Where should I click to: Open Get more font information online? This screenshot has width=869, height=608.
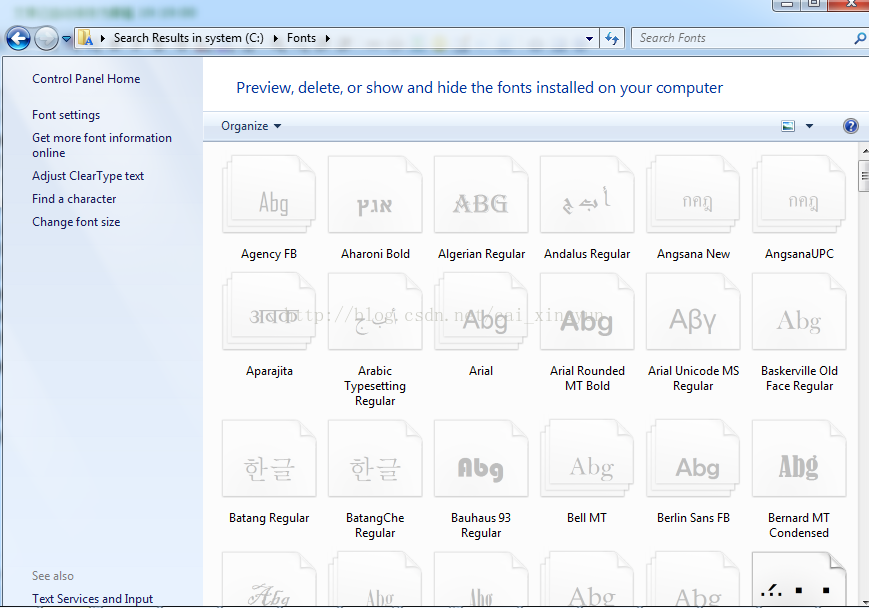(x=102, y=145)
